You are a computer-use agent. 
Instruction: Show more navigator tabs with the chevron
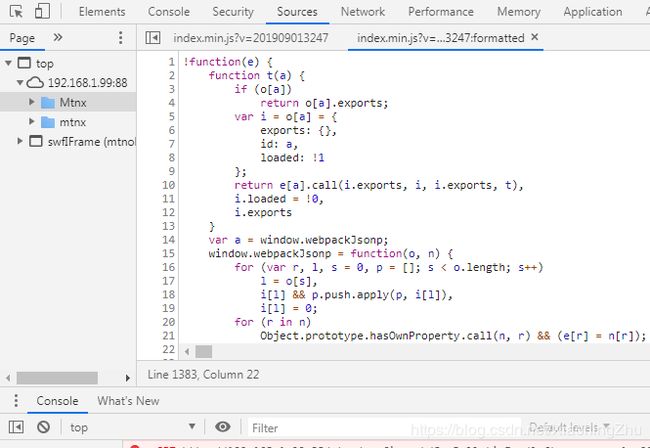58,38
